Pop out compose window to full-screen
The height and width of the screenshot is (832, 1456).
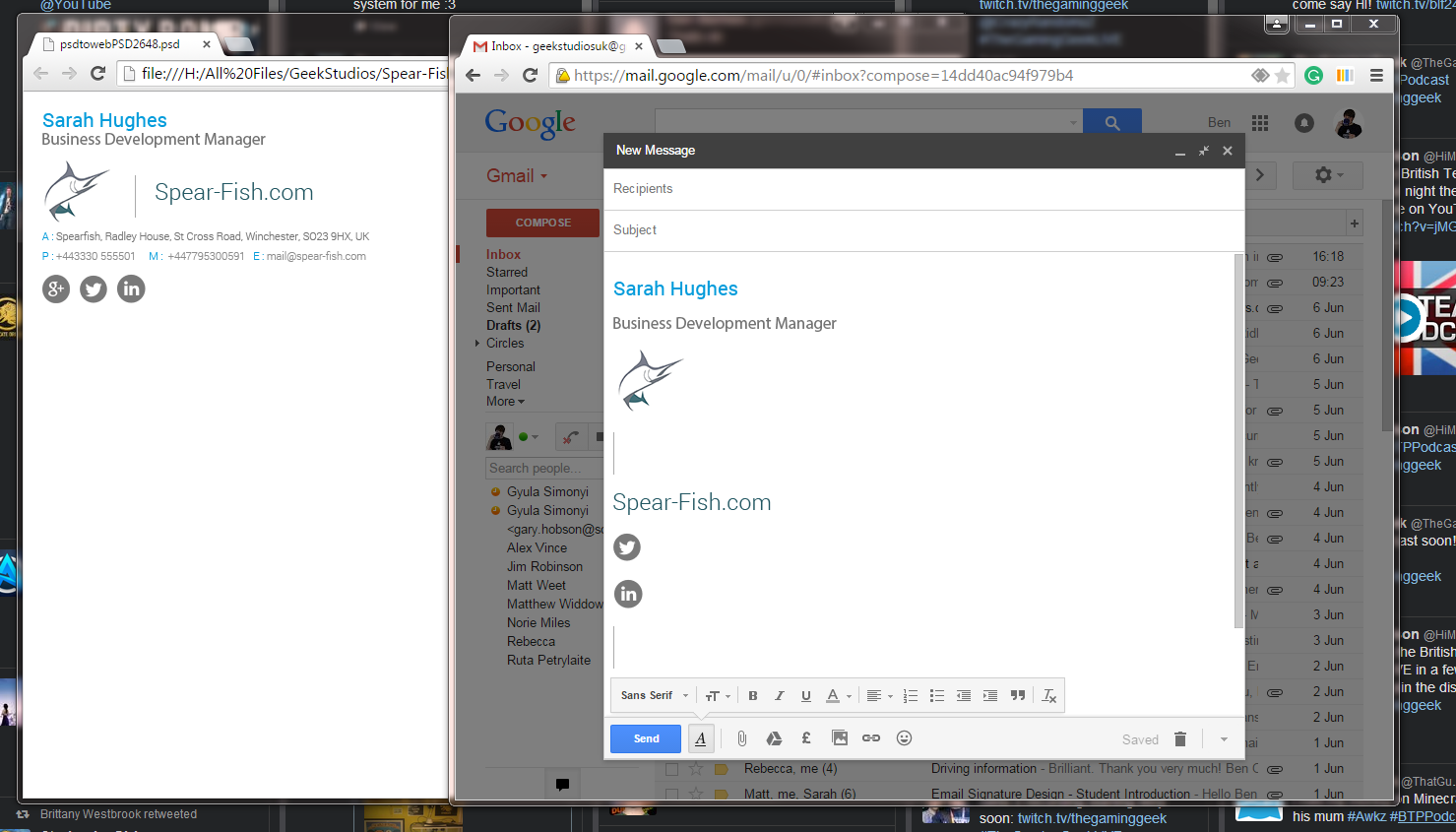(x=1203, y=151)
